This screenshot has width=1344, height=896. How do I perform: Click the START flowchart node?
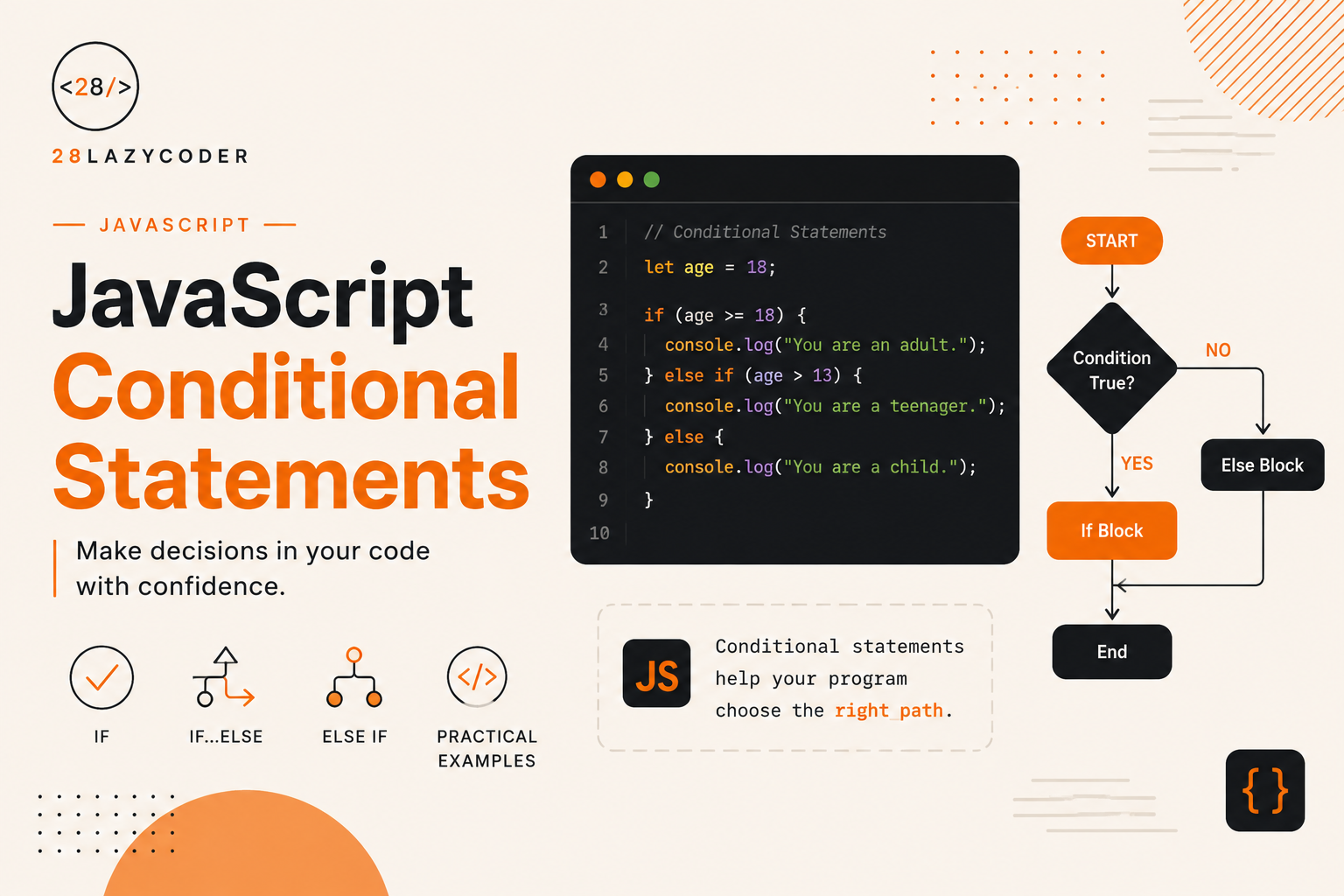(1112, 241)
